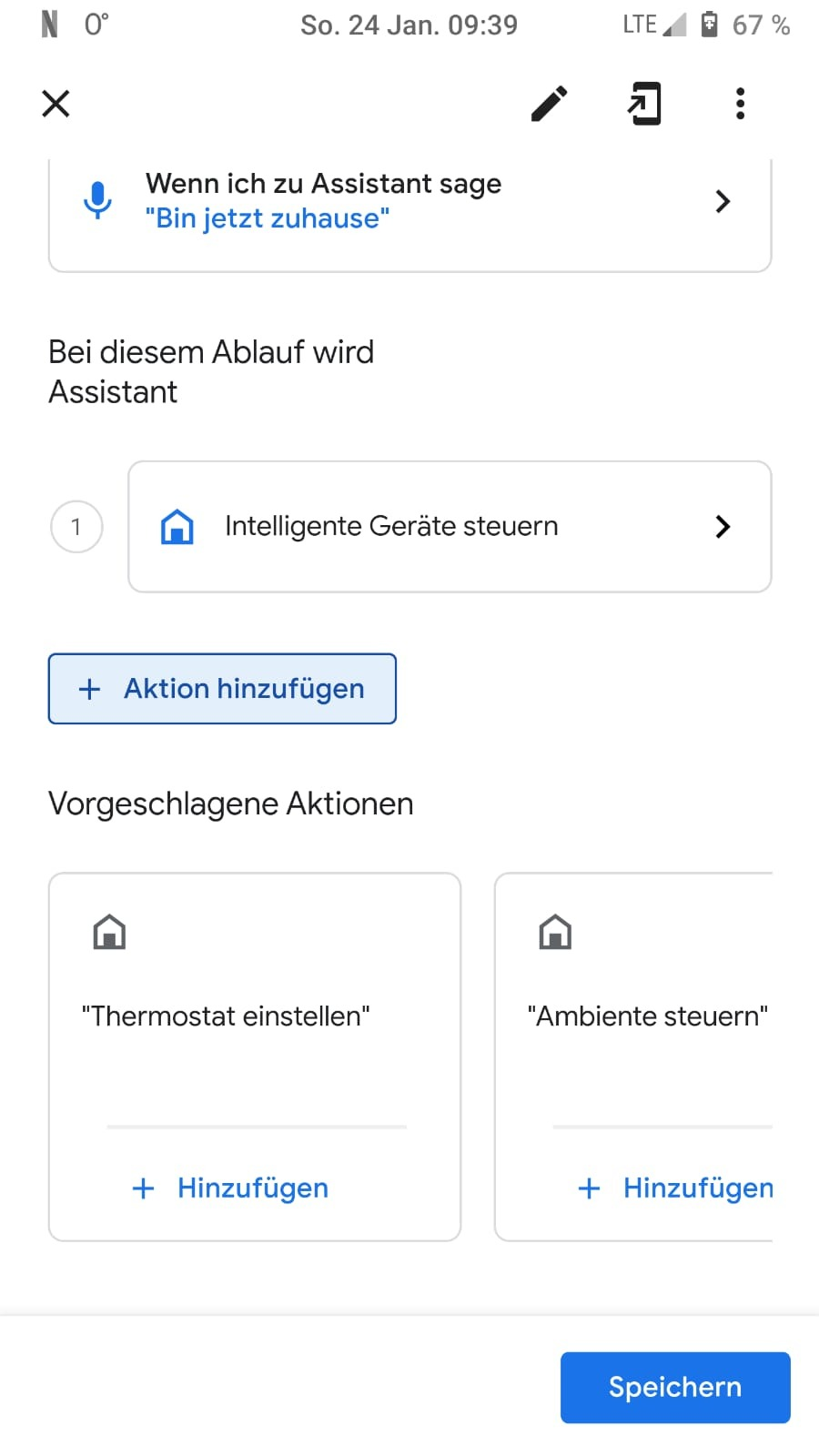The height and width of the screenshot is (1456, 819).
Task: Expand Intelligente Geräte steuern chevron
Action: [723, 527]
